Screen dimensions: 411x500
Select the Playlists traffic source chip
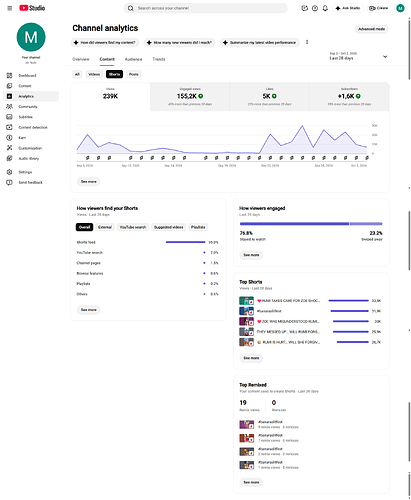click(198, 227)
